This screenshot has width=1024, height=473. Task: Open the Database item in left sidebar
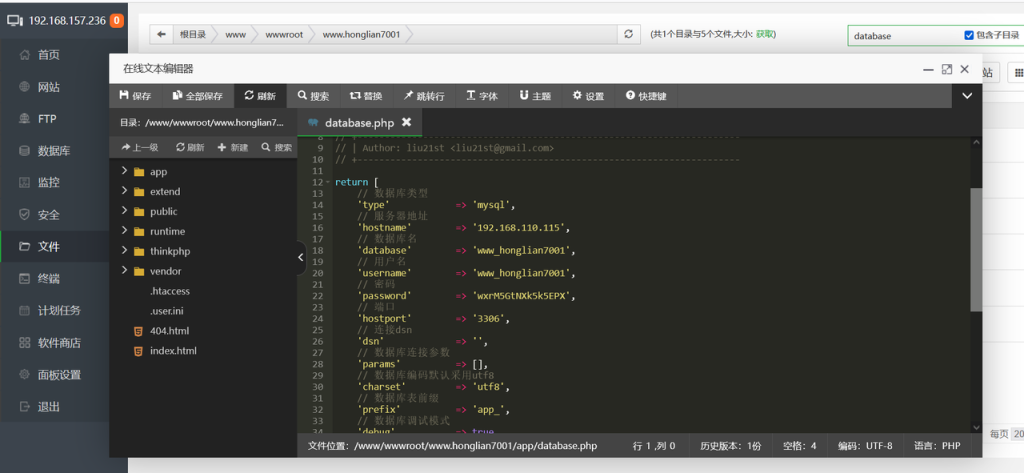coord(53,151)
